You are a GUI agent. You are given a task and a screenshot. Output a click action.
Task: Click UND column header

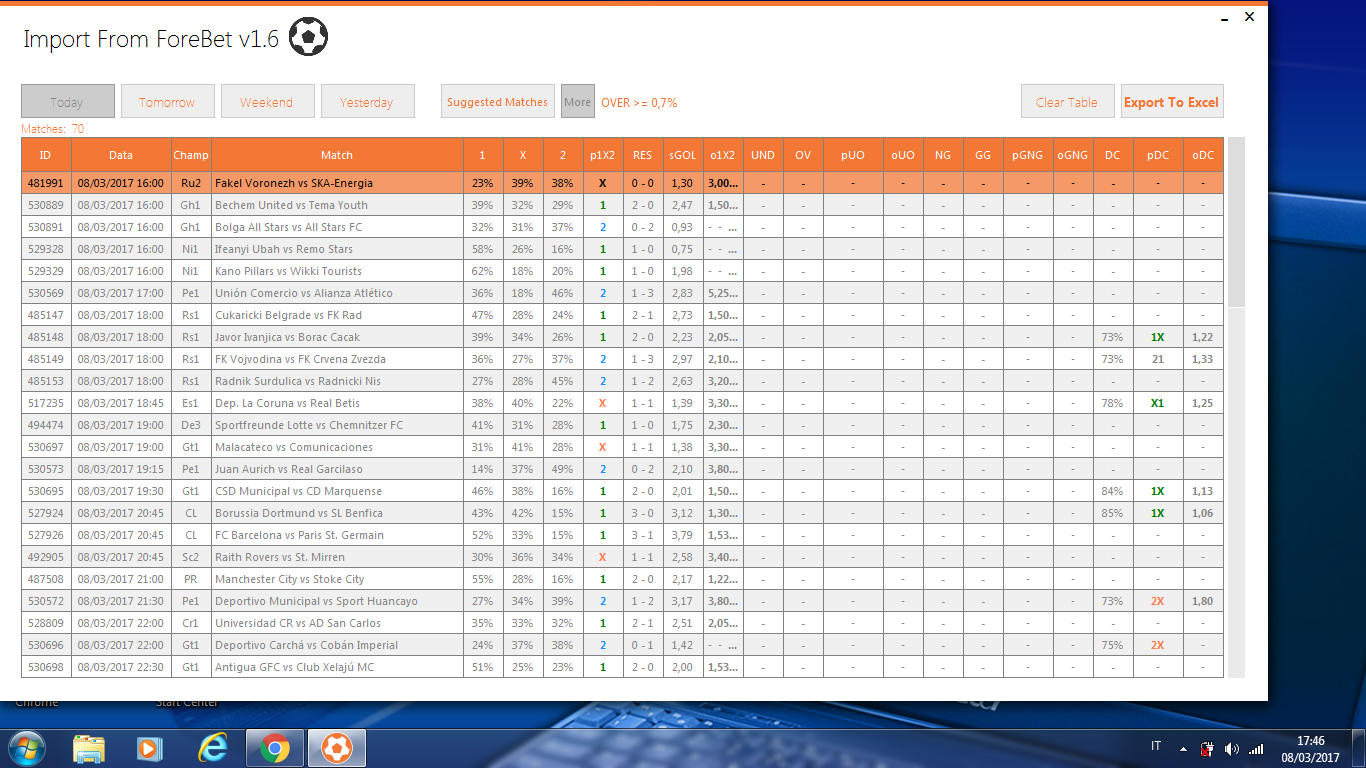pos(763,155)
